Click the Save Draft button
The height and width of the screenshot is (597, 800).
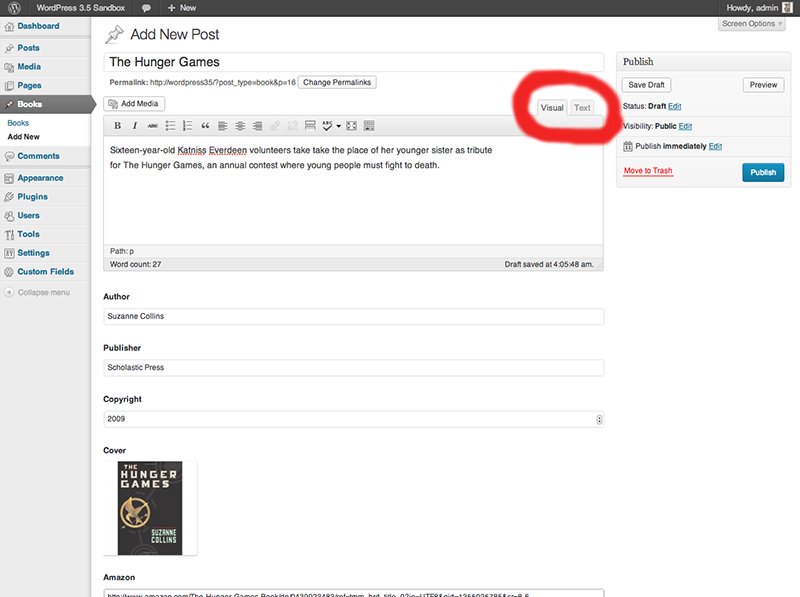(x=646, y=85)
